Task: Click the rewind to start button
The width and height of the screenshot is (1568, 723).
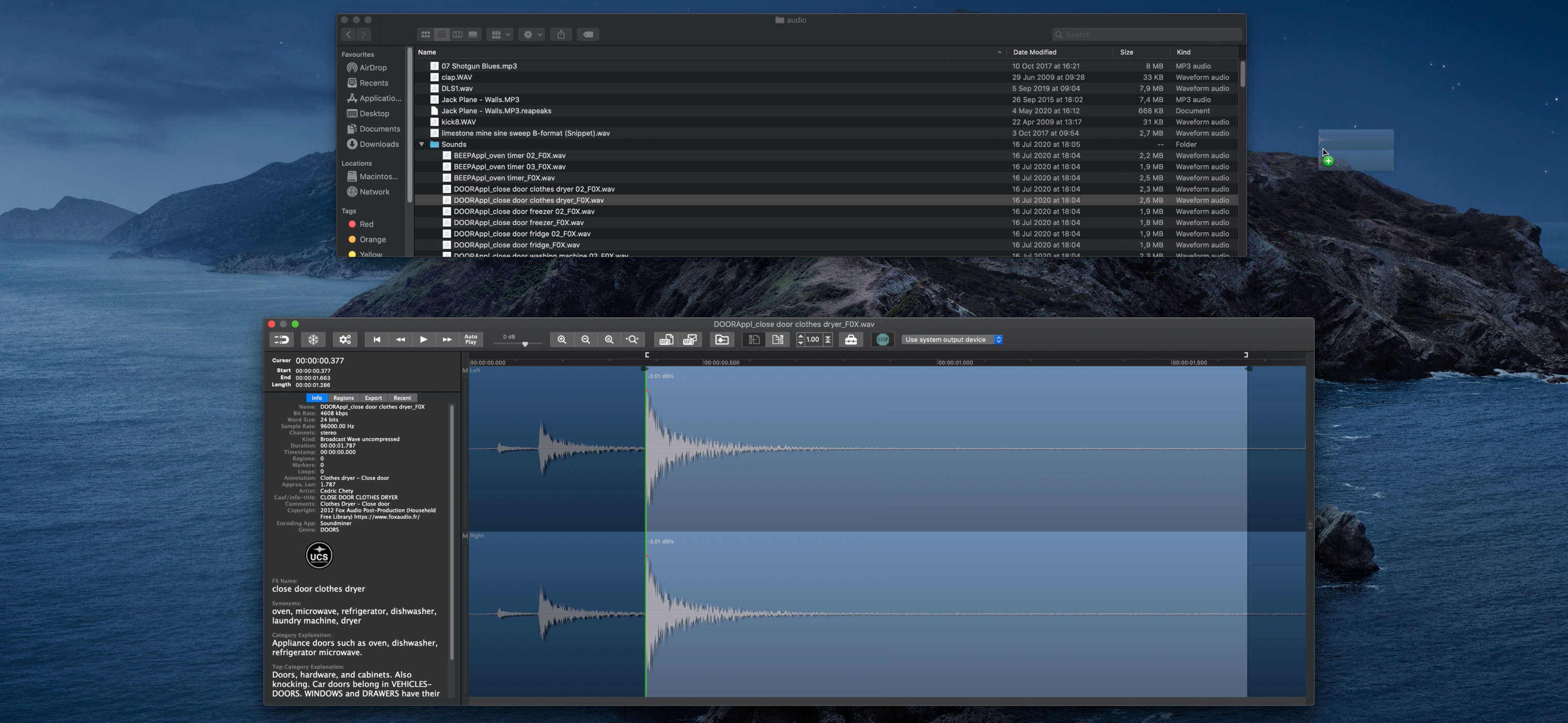Action: (376, 340)
